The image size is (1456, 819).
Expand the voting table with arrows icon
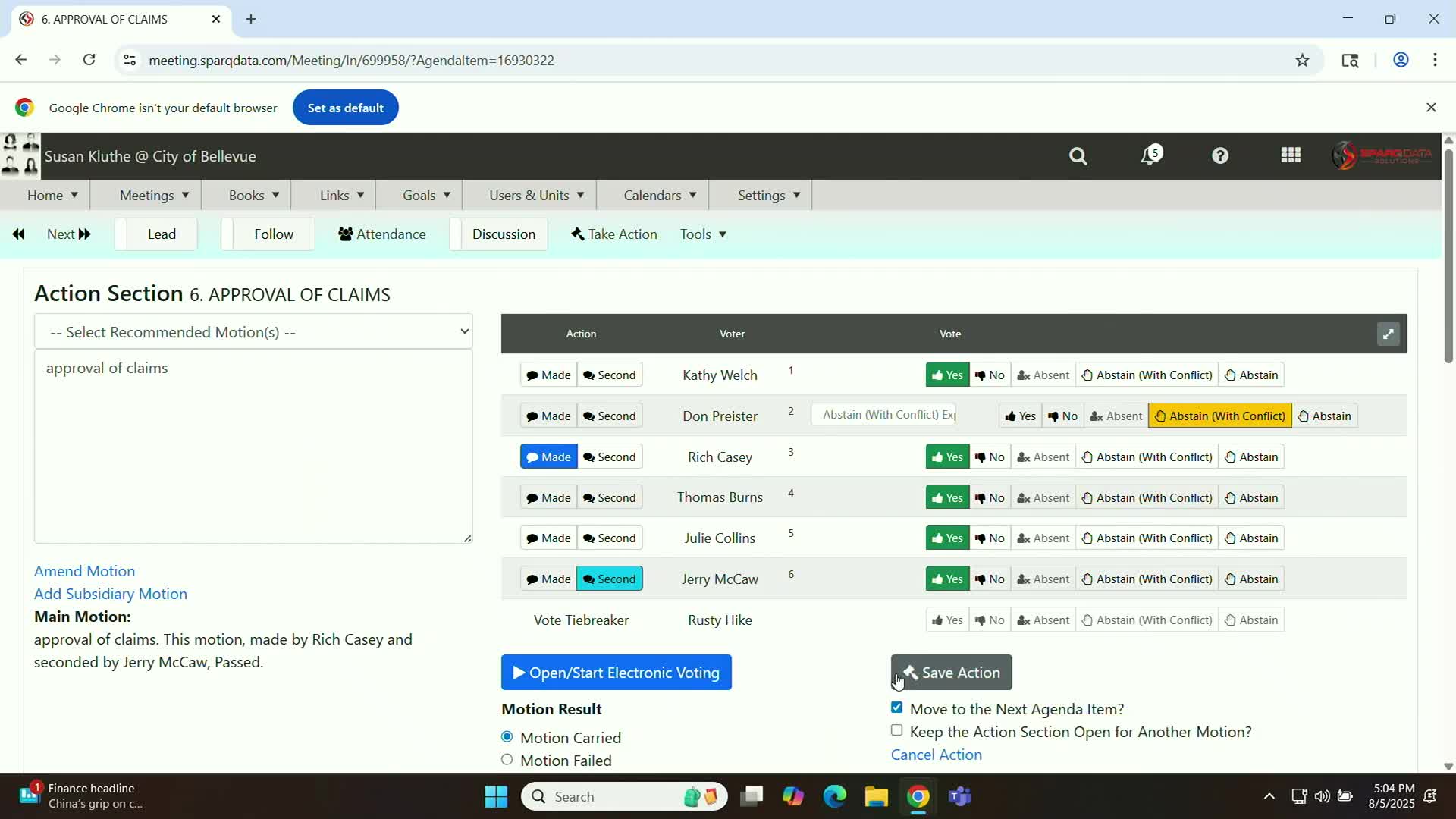[x=1388, y=334]
